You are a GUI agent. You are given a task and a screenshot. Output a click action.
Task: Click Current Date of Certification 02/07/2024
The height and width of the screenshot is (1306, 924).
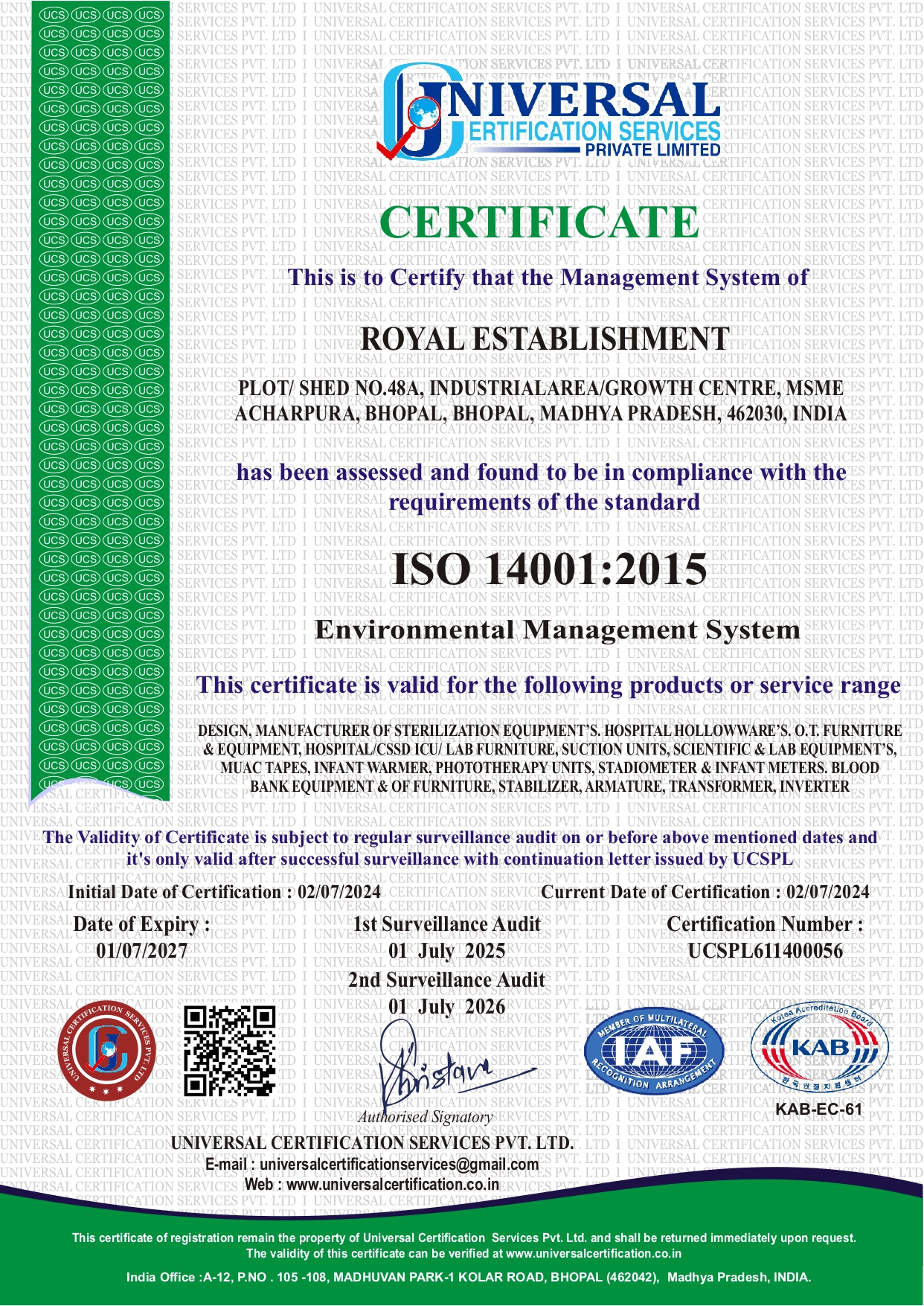click(705, 892)
